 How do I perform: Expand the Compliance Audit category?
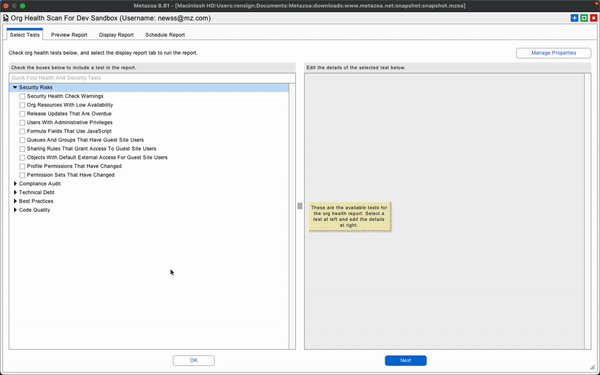click(15, 184)
